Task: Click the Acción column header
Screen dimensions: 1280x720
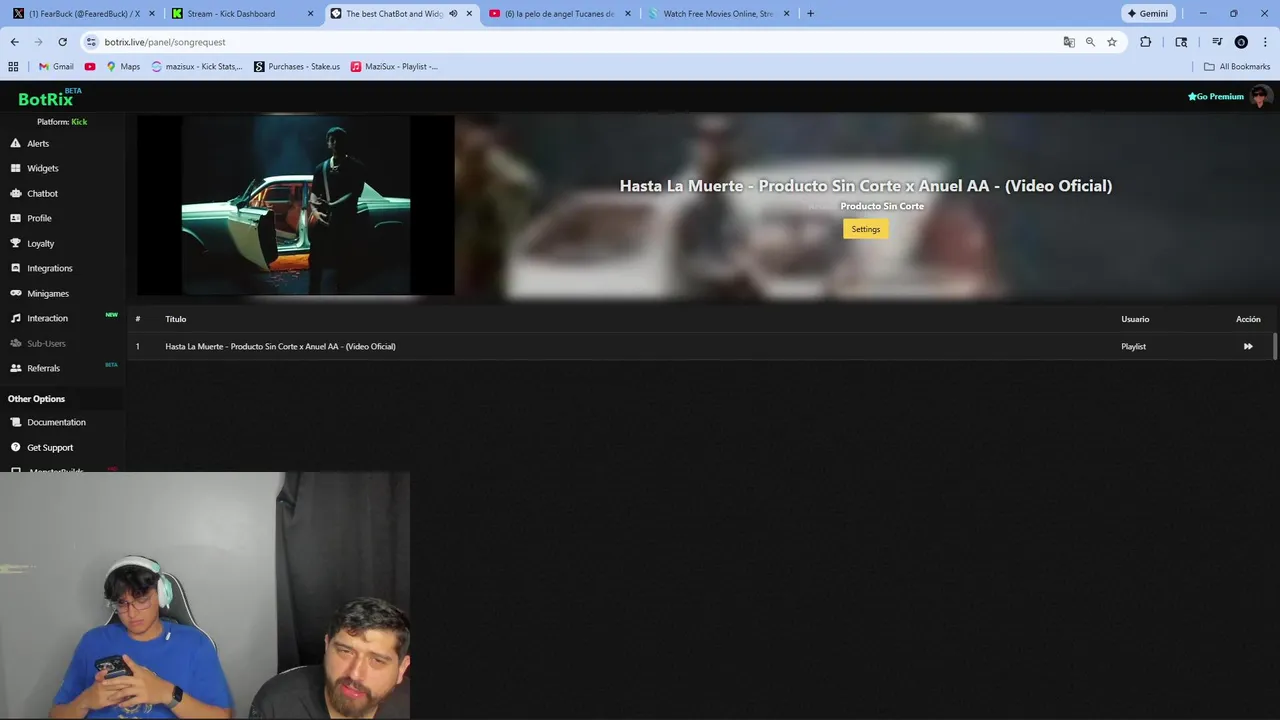Action: (1248, 319)
